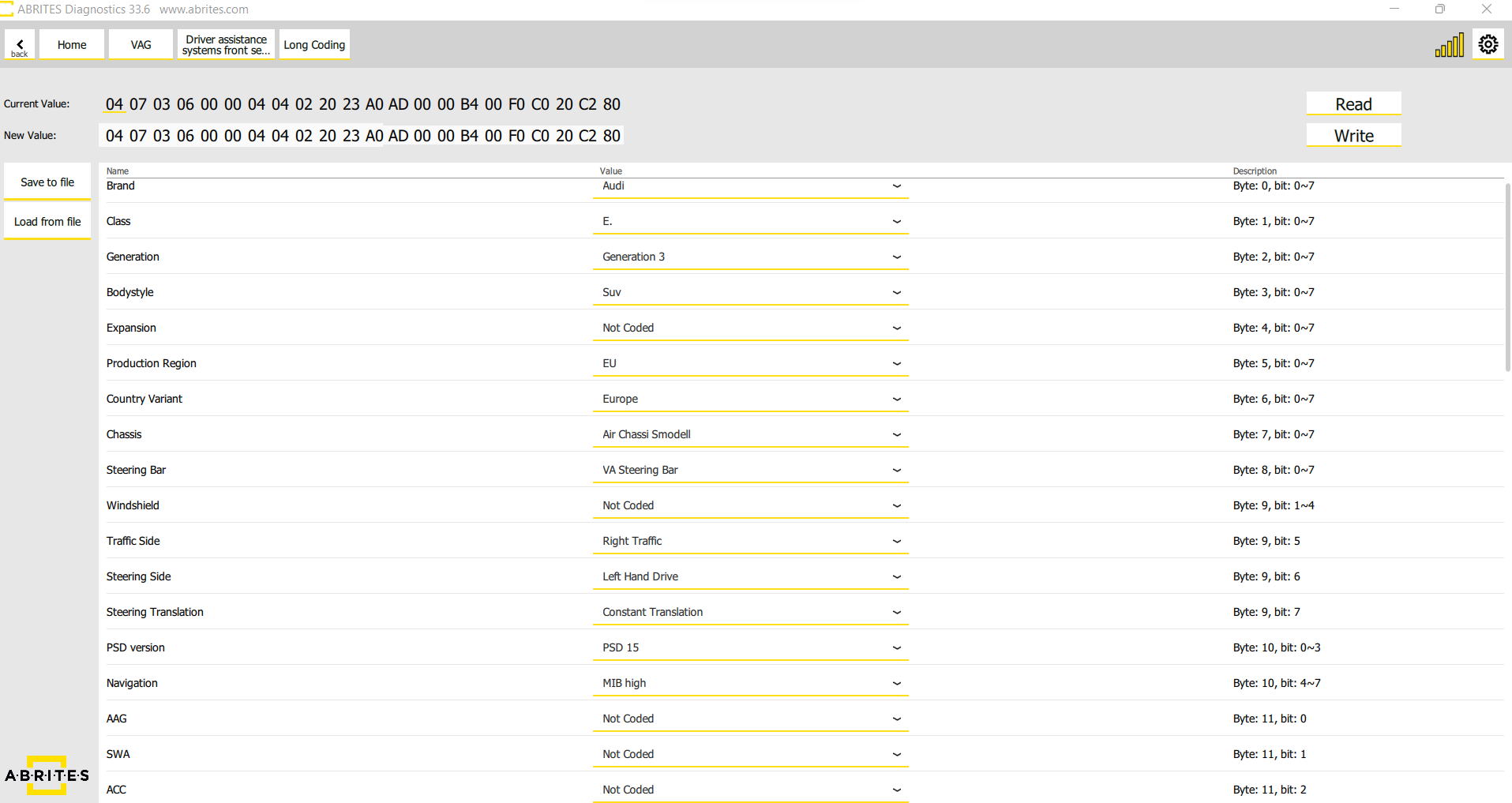Click description 'Byte: 9, bit: 1~4'
1512x803 pixels.
1274,505
